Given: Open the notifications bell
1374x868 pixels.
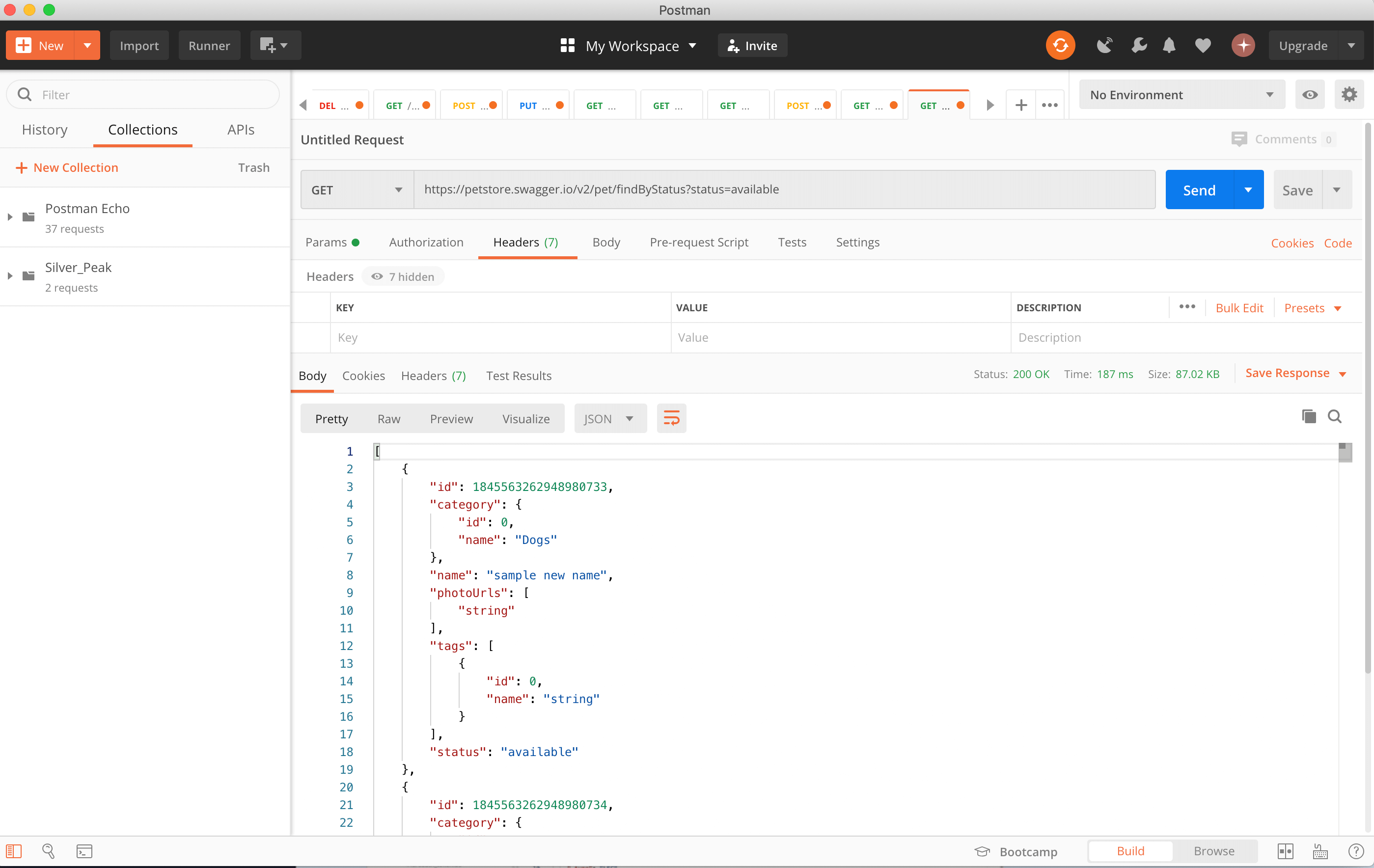Looking at the screenshot, I should [1169, 46].
